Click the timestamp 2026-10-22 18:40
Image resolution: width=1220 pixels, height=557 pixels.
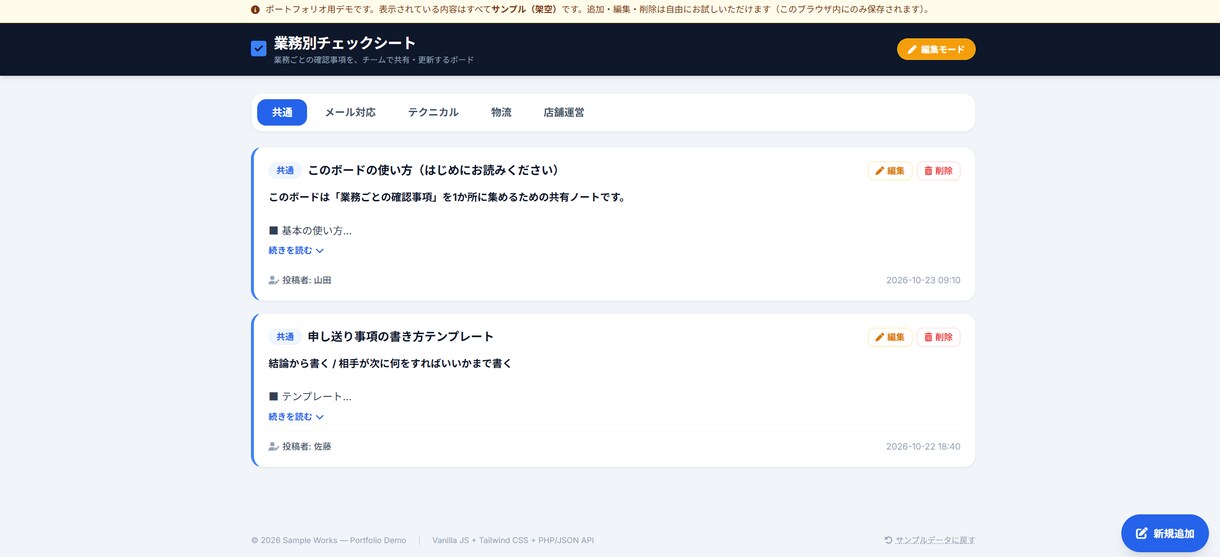coord(923,447)
